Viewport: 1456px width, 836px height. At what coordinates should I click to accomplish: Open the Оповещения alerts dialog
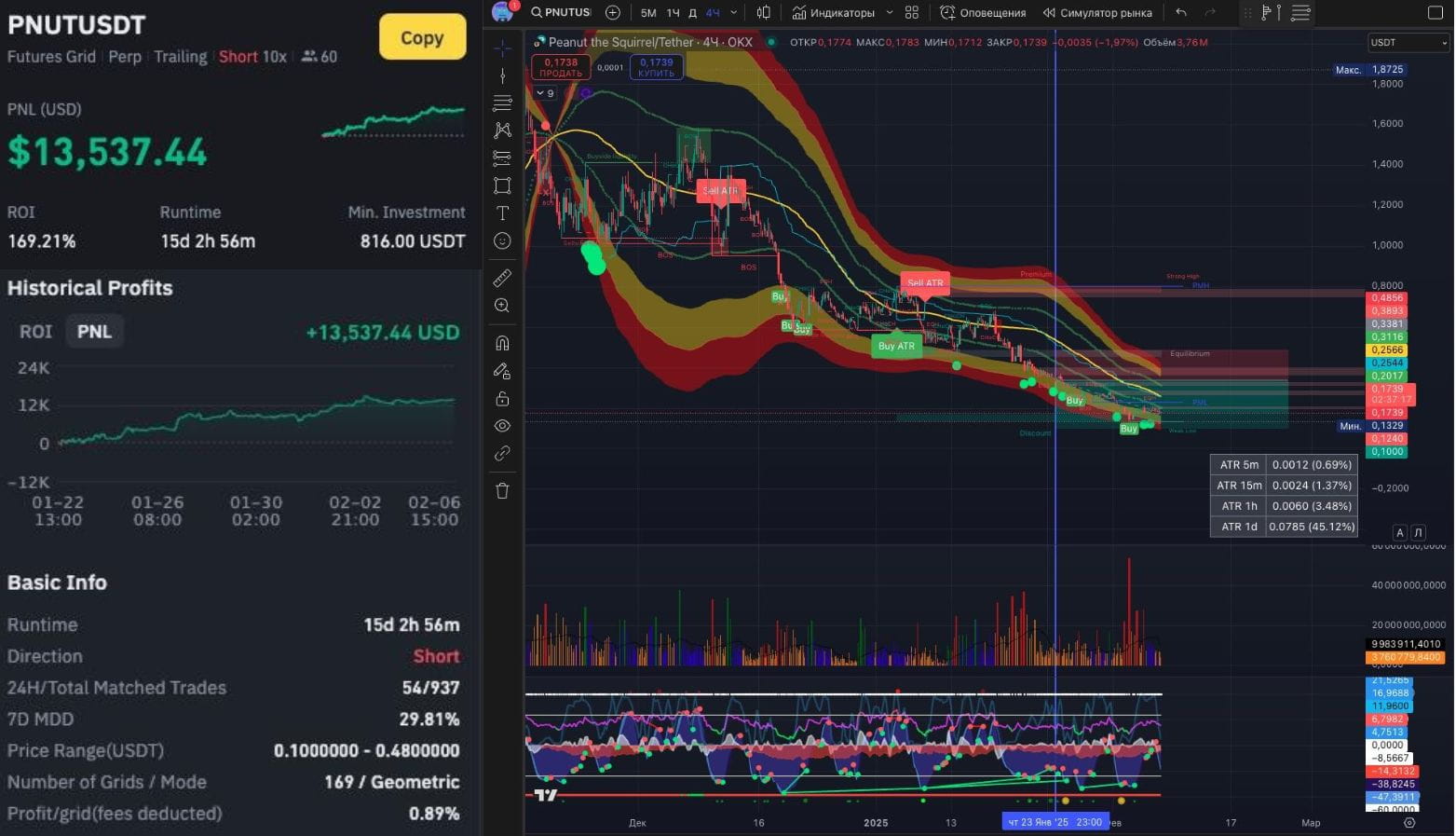[983, 12]
